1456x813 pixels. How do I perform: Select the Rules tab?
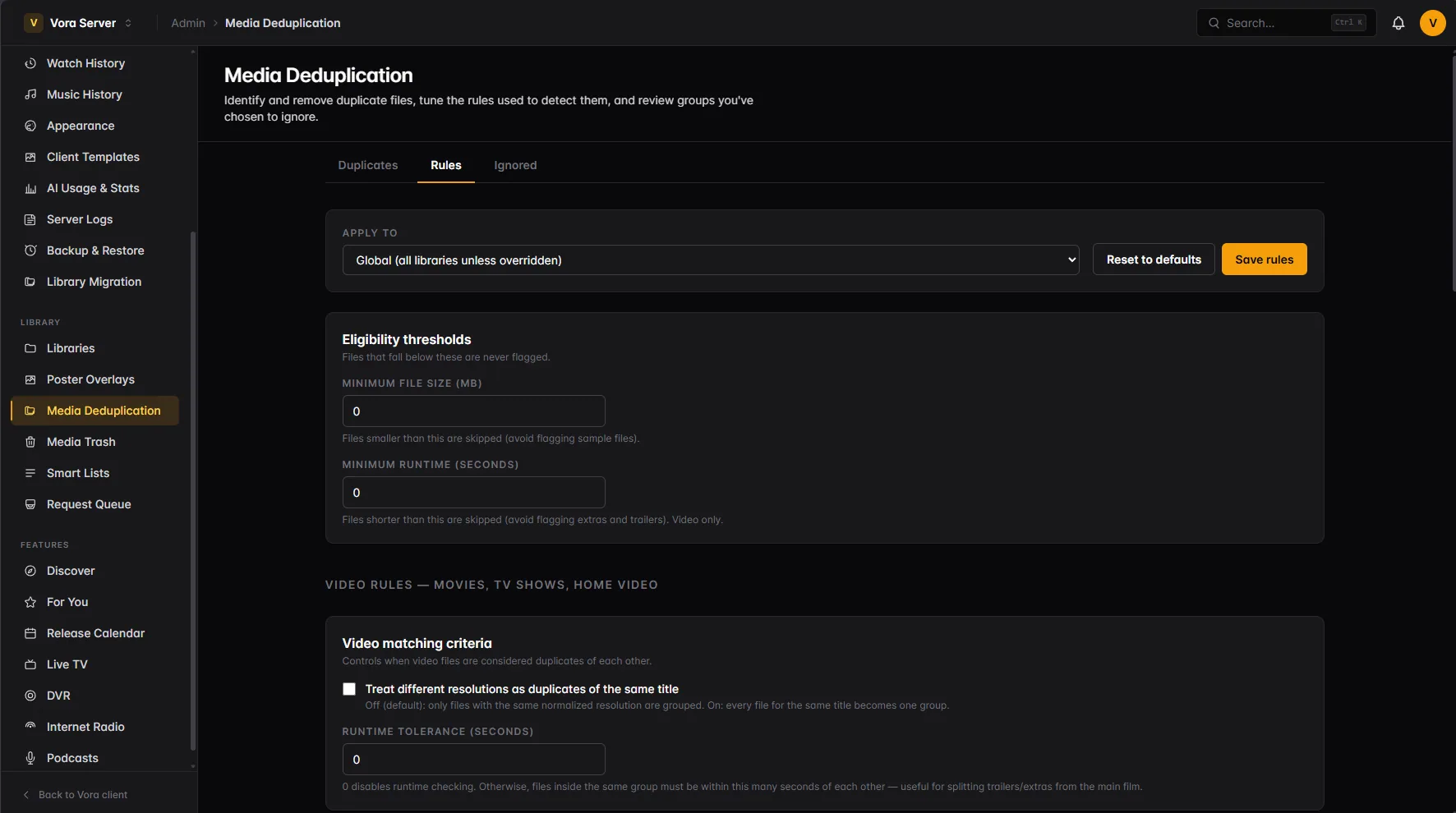click(446, 165)
